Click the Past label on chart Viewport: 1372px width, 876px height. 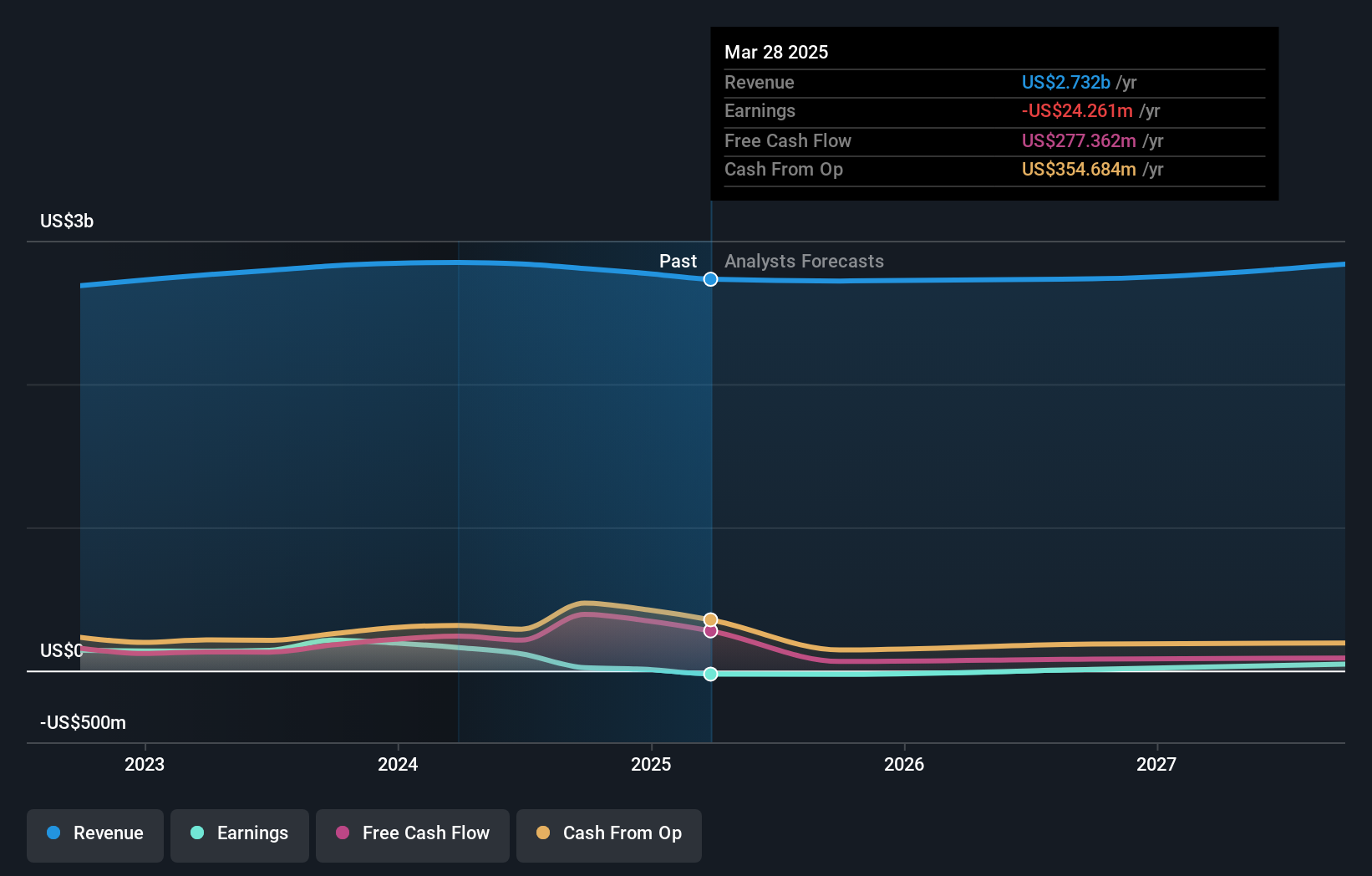click(678, 261)
